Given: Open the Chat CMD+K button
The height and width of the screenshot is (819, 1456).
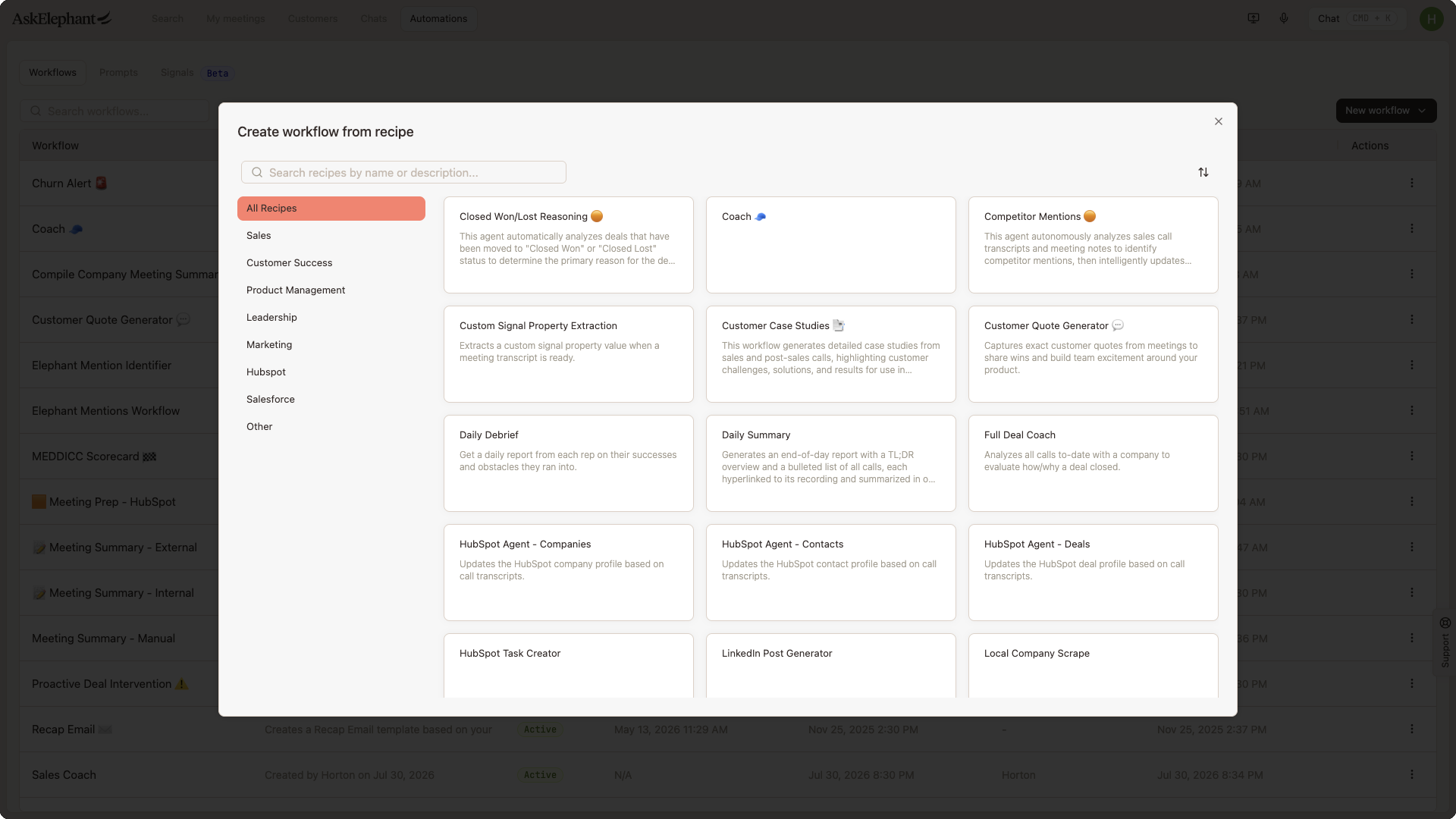Looking at the screenshot, I should point(1356,18).
